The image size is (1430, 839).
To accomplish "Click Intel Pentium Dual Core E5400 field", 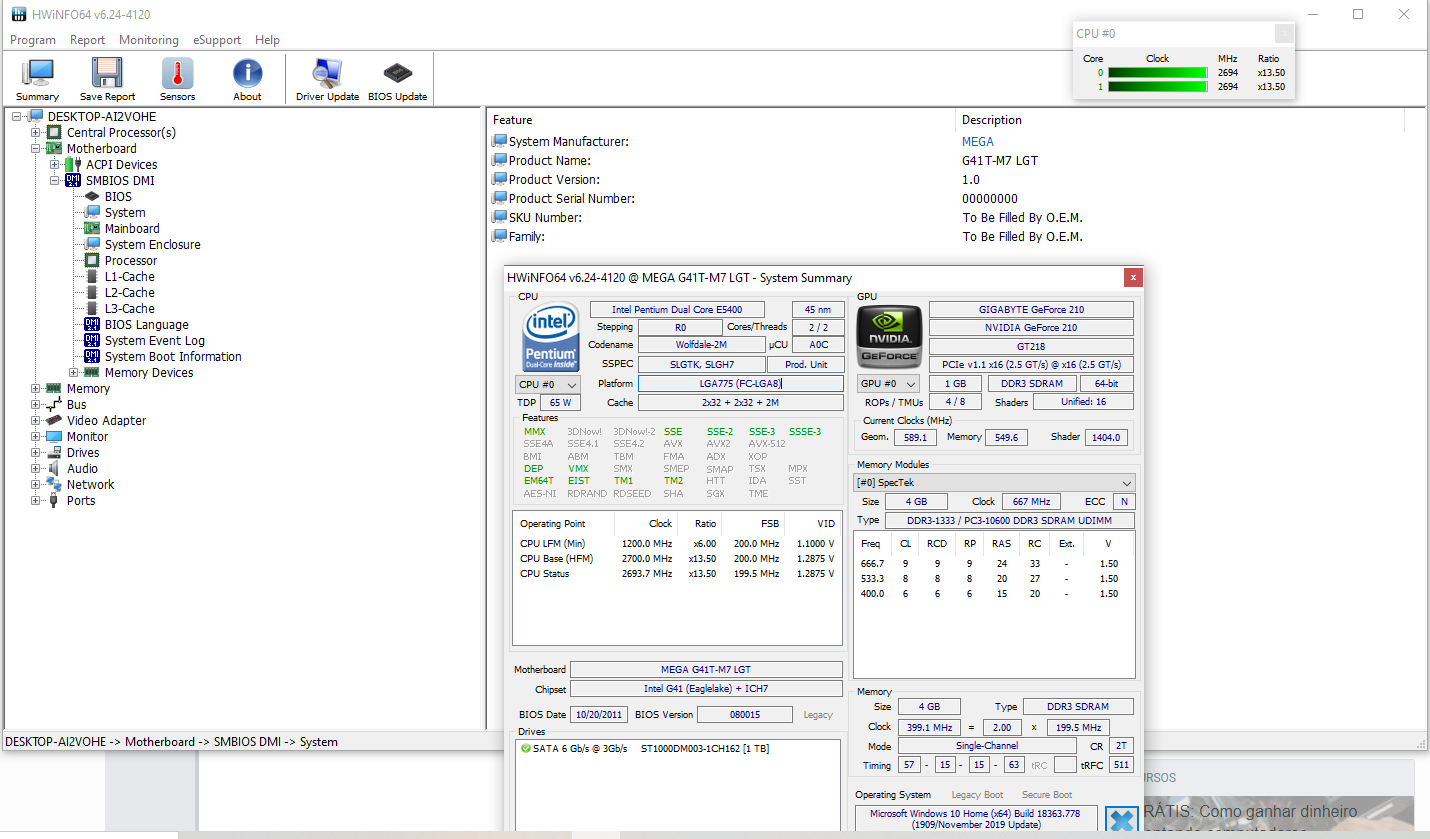I will coord(677,310).
